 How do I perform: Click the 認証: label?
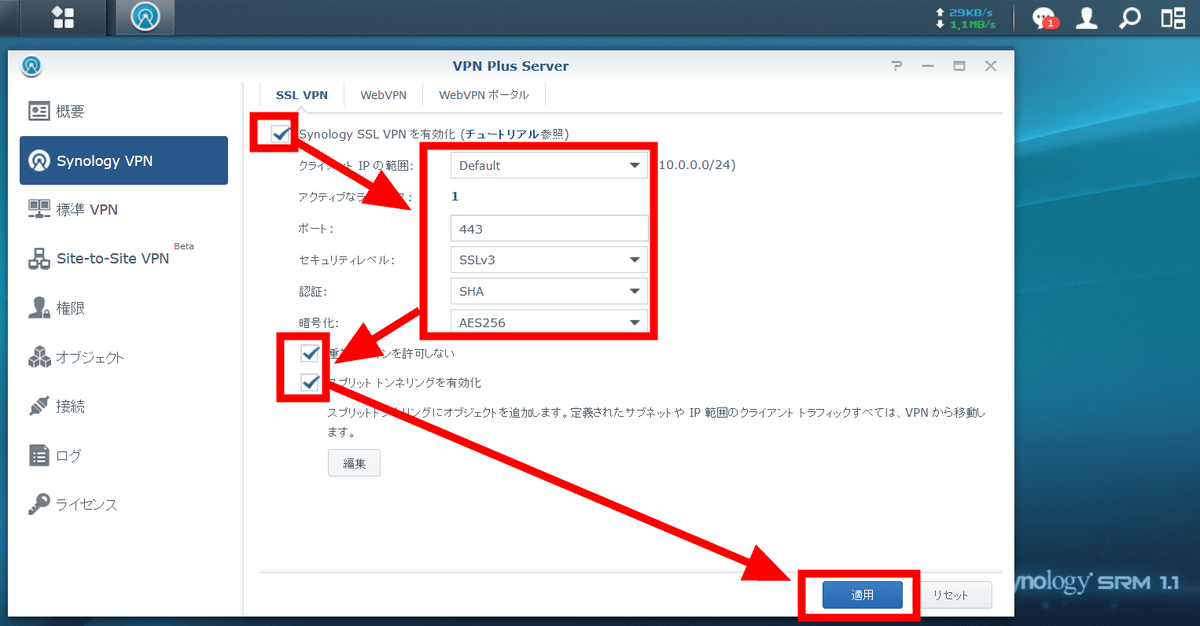coord(313,291)
